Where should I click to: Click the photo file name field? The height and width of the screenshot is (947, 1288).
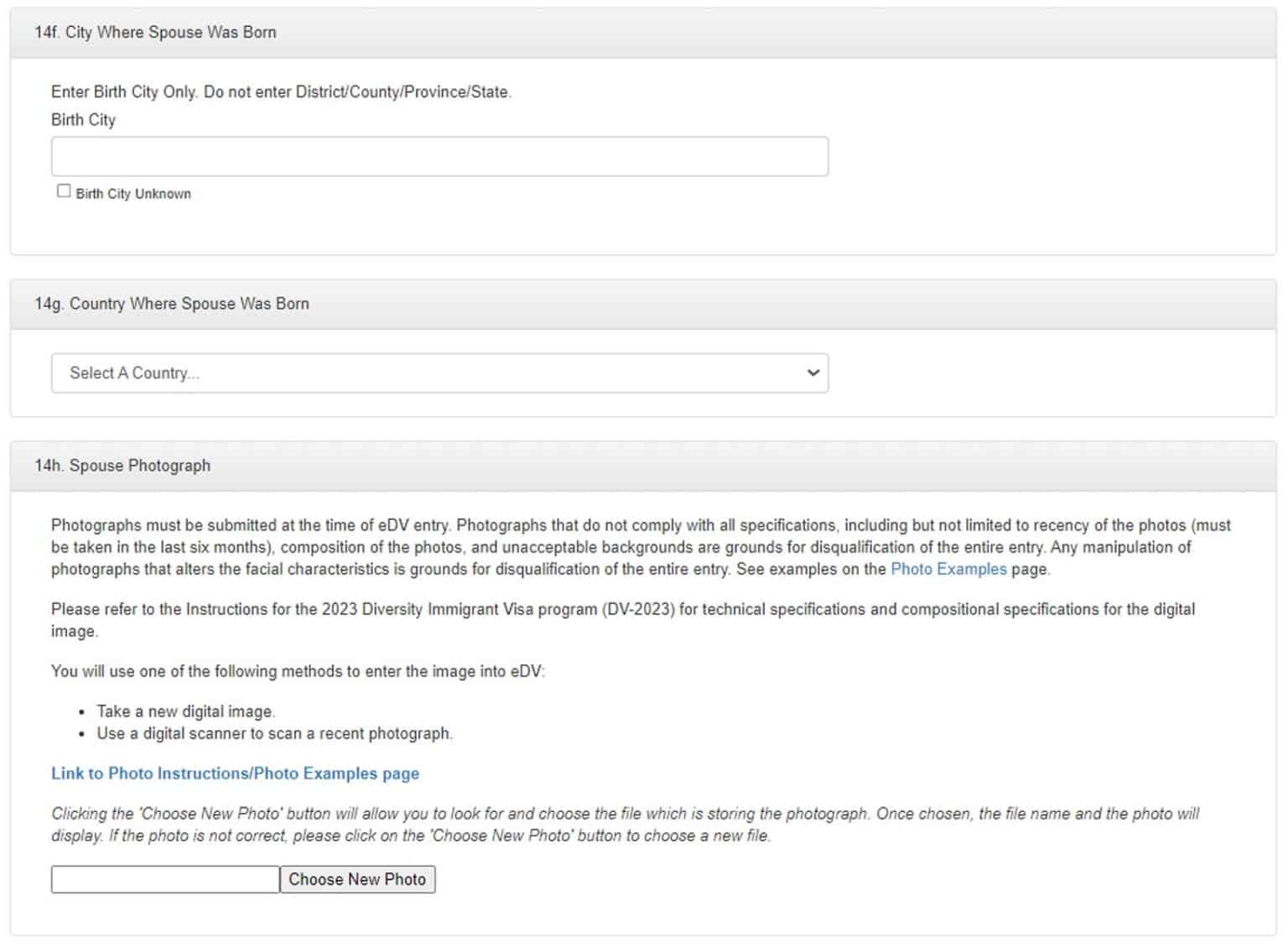(165, 879)
